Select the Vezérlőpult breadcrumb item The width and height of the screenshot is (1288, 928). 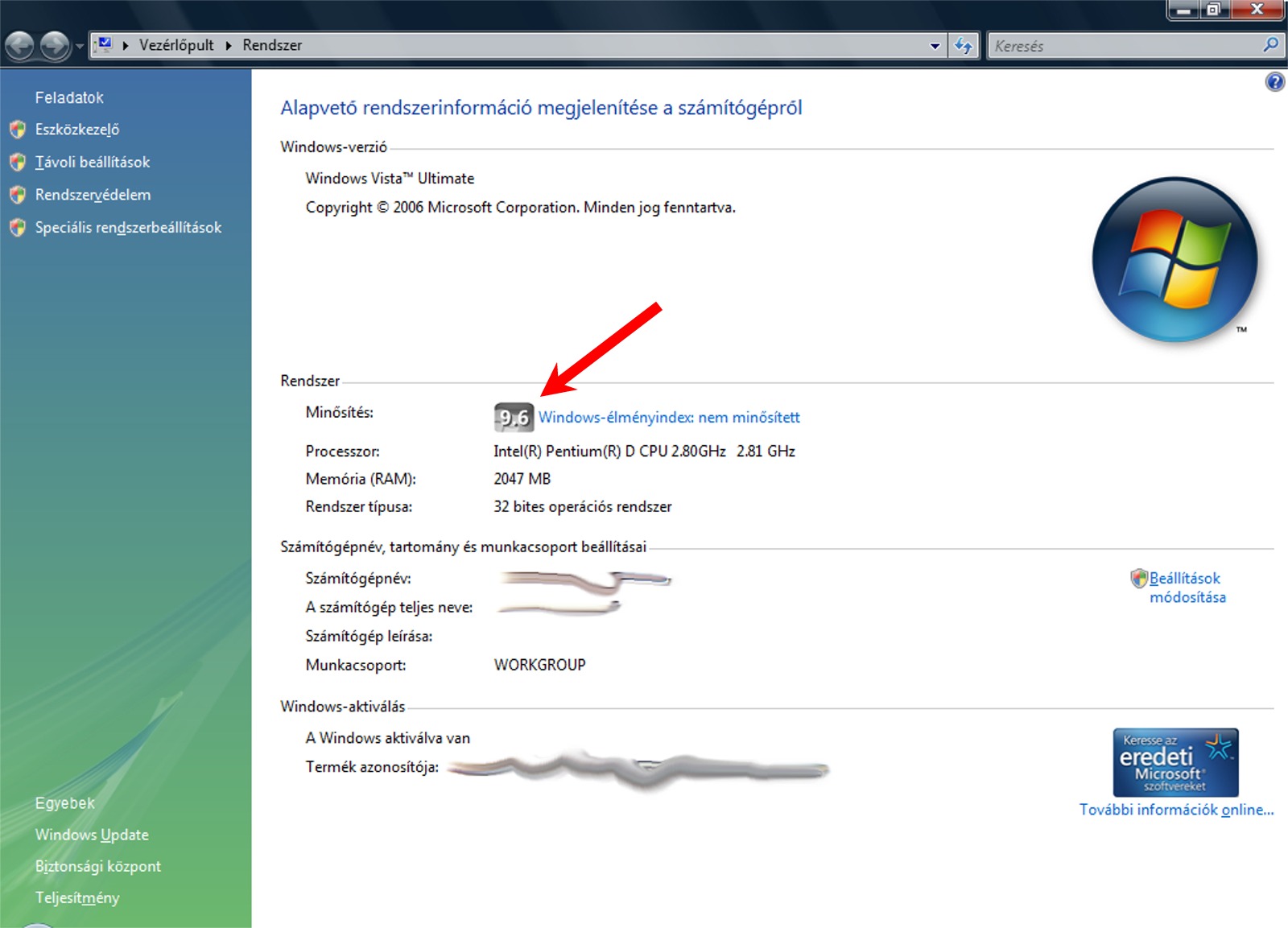click(x=176, y=45)
